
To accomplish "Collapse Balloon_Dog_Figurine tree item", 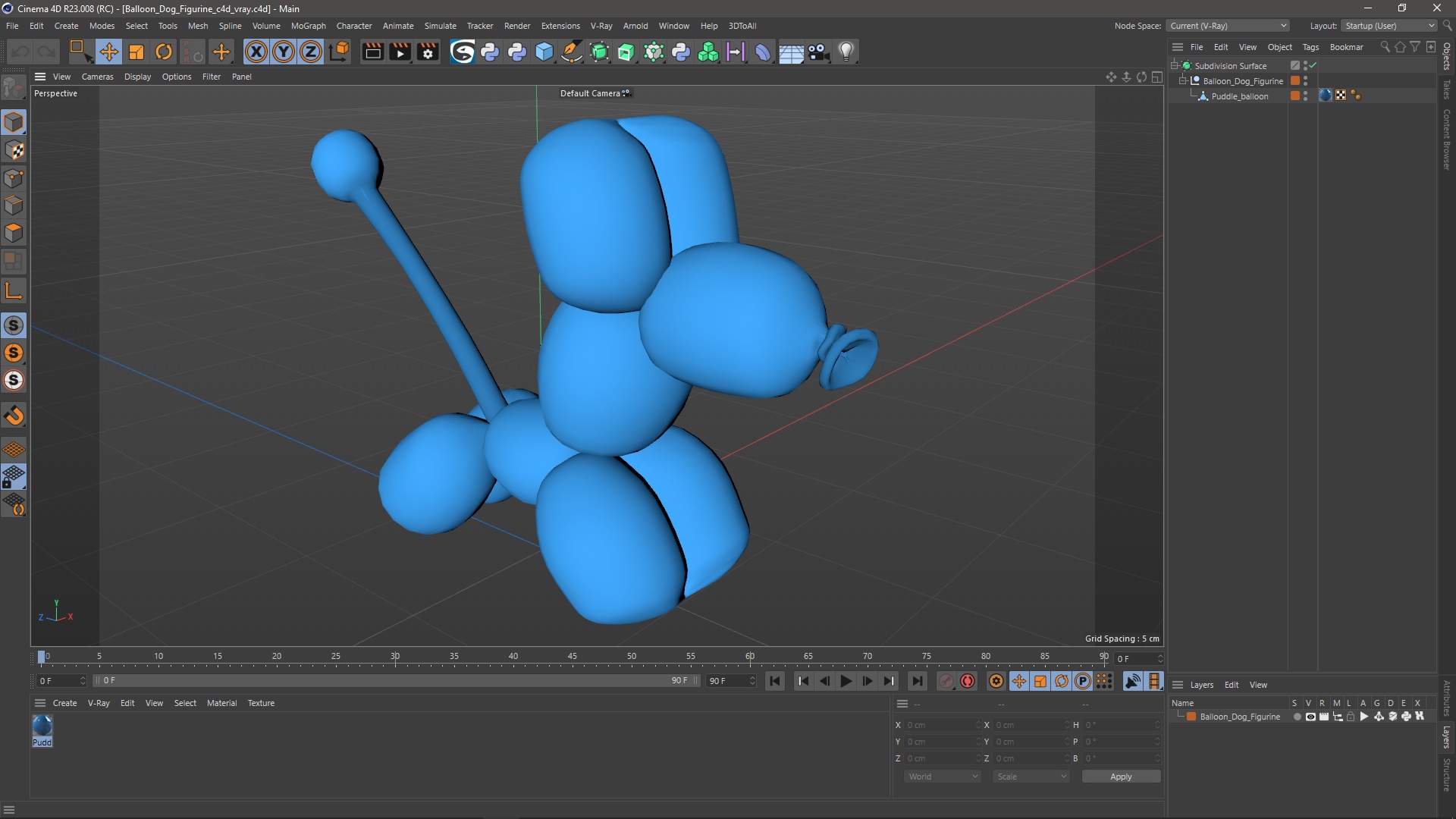I will 1182,80.
